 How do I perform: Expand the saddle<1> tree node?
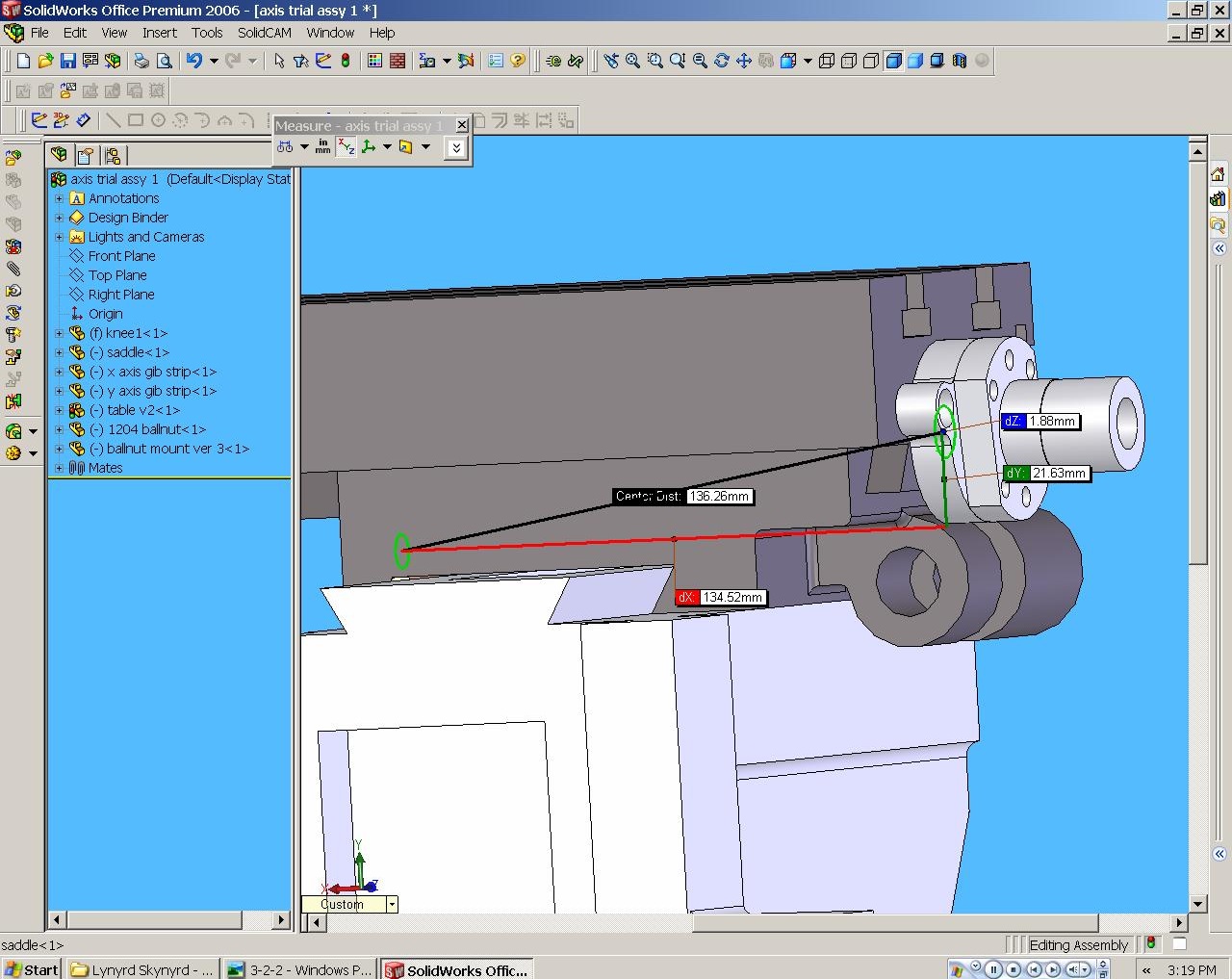pos(59,353)
